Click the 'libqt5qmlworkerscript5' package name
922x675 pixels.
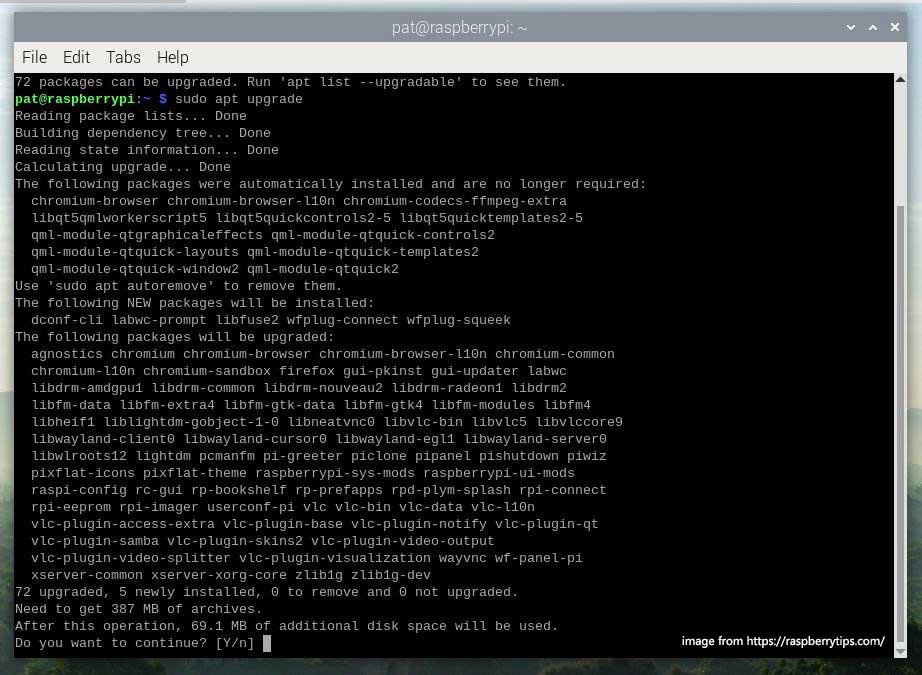tap(119, 218)
